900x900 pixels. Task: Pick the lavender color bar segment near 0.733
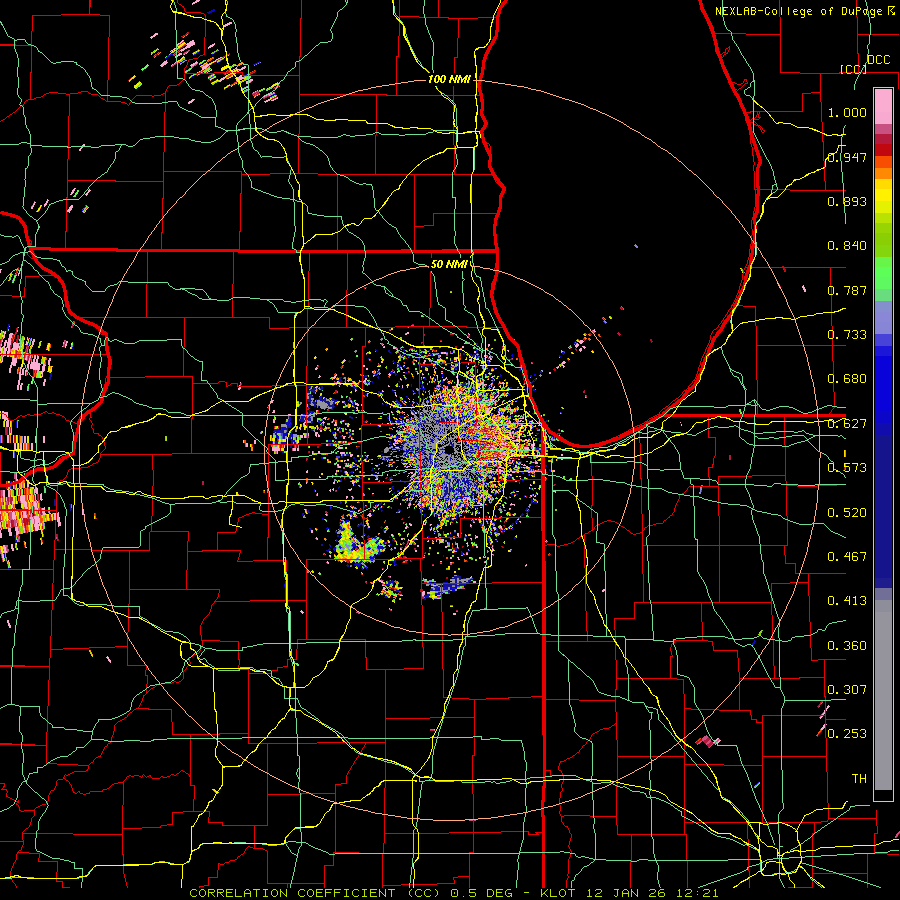[x=883, y=317]
